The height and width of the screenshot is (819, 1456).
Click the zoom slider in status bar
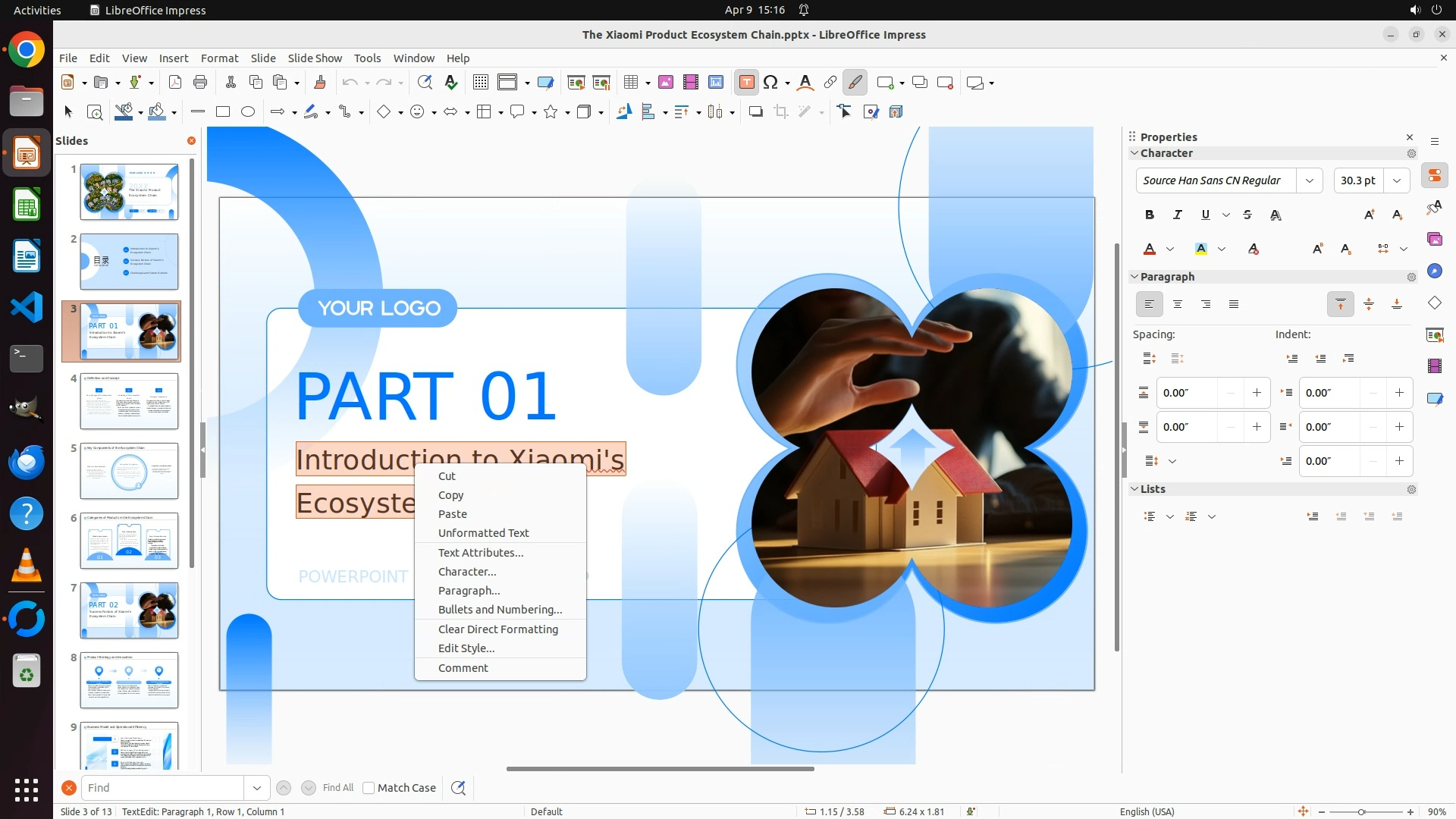[x=1361, y=812]
